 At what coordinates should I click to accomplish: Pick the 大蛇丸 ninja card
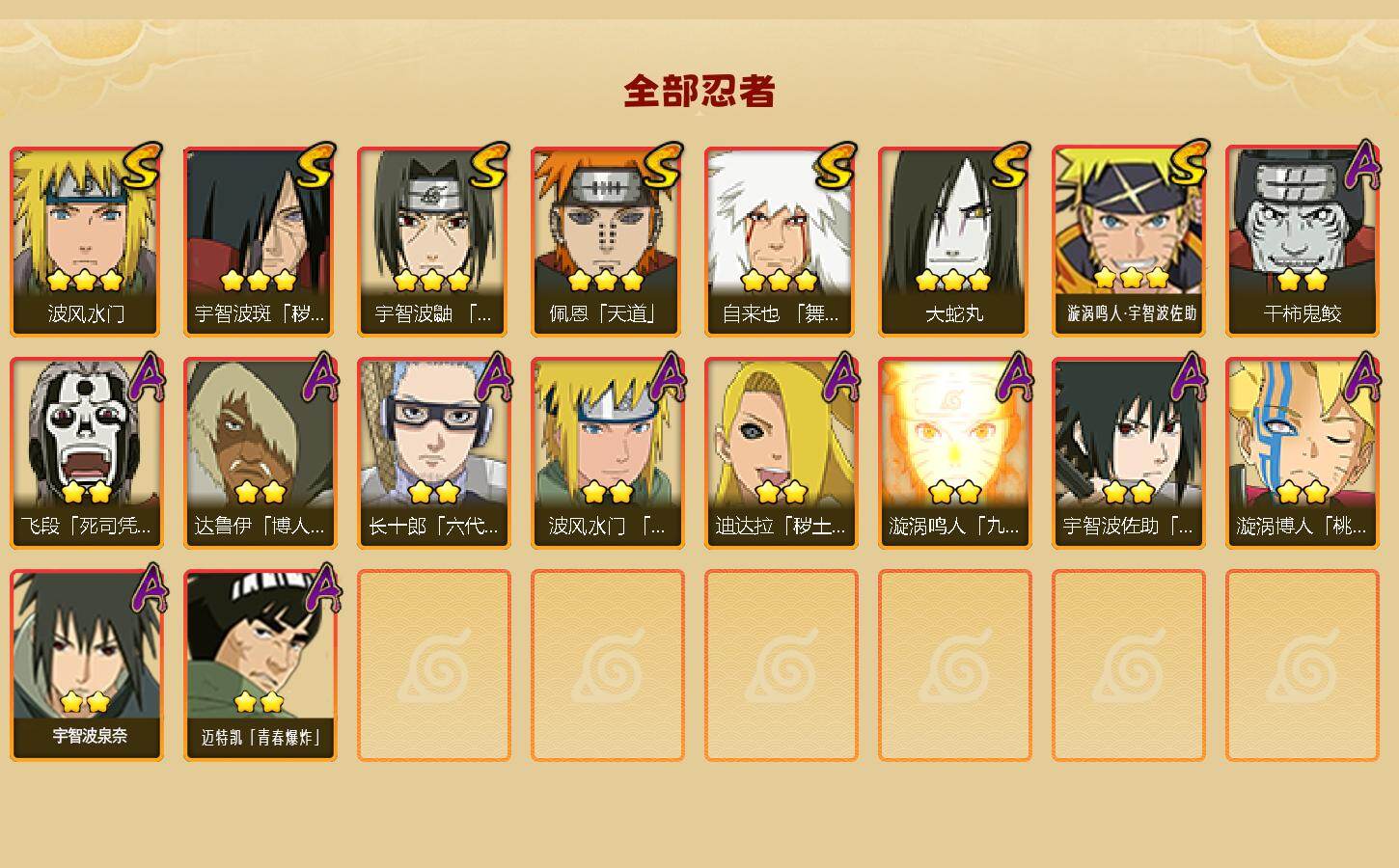954,241
